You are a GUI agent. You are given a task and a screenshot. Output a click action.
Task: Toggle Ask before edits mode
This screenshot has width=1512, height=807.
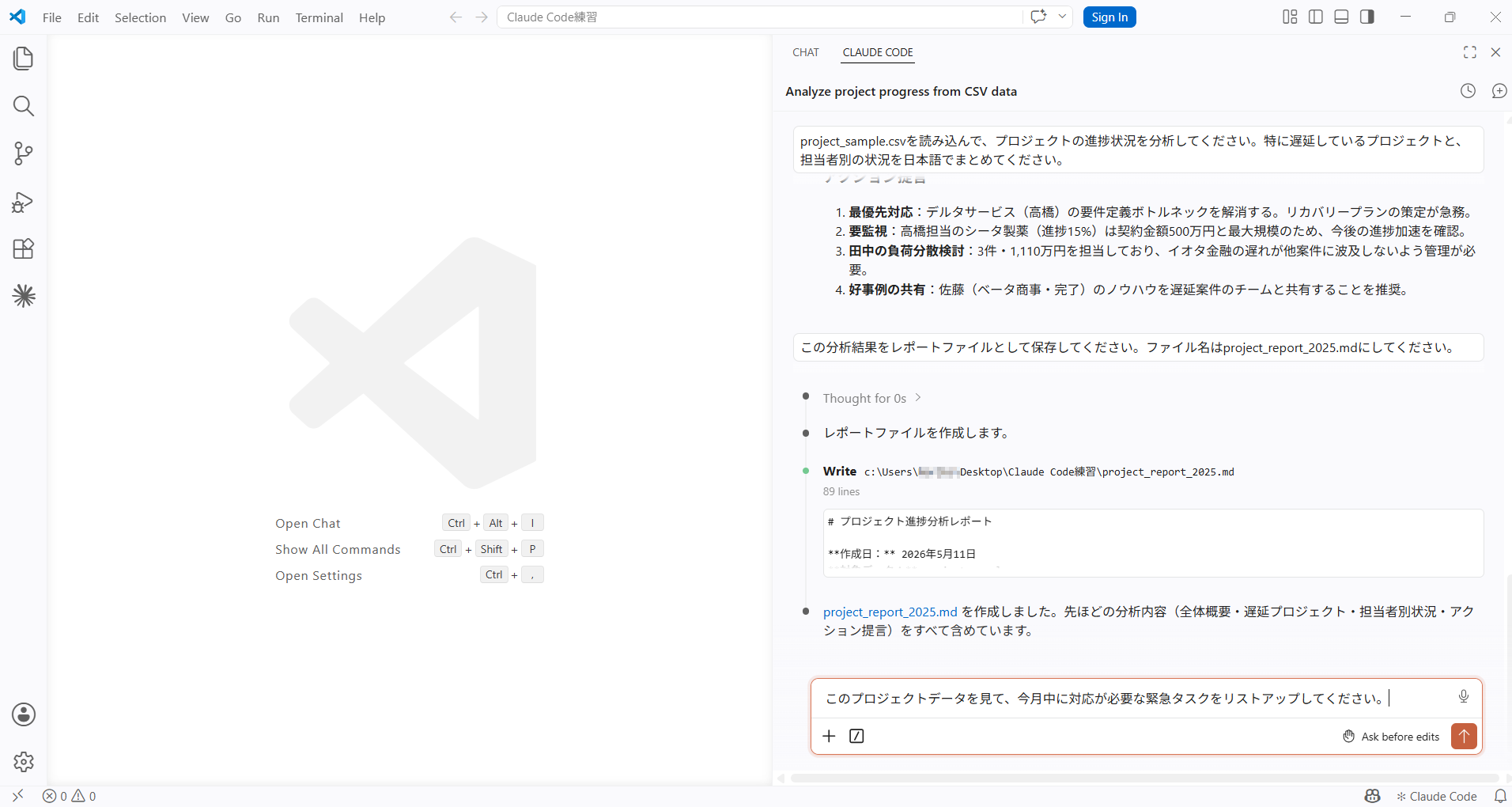1391,737
